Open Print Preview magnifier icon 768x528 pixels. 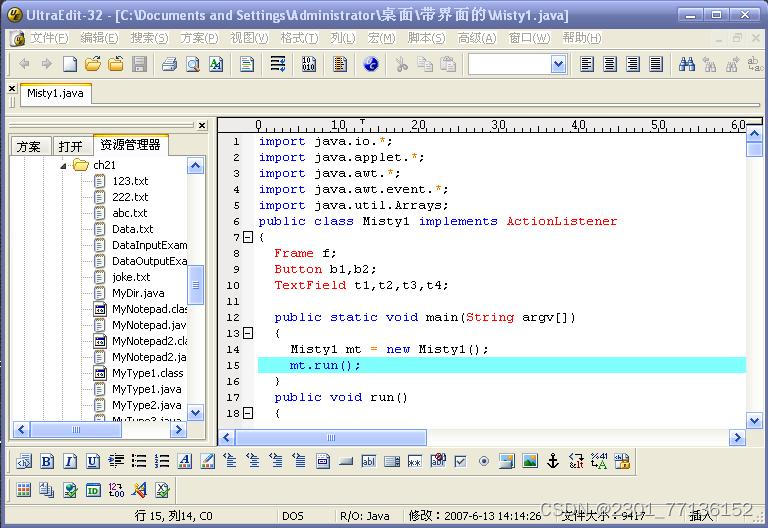193,64
